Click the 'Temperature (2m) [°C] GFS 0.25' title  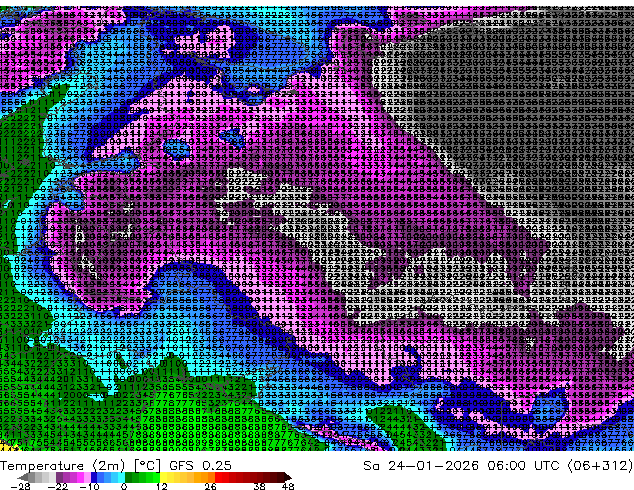click(x=116, y=466)
